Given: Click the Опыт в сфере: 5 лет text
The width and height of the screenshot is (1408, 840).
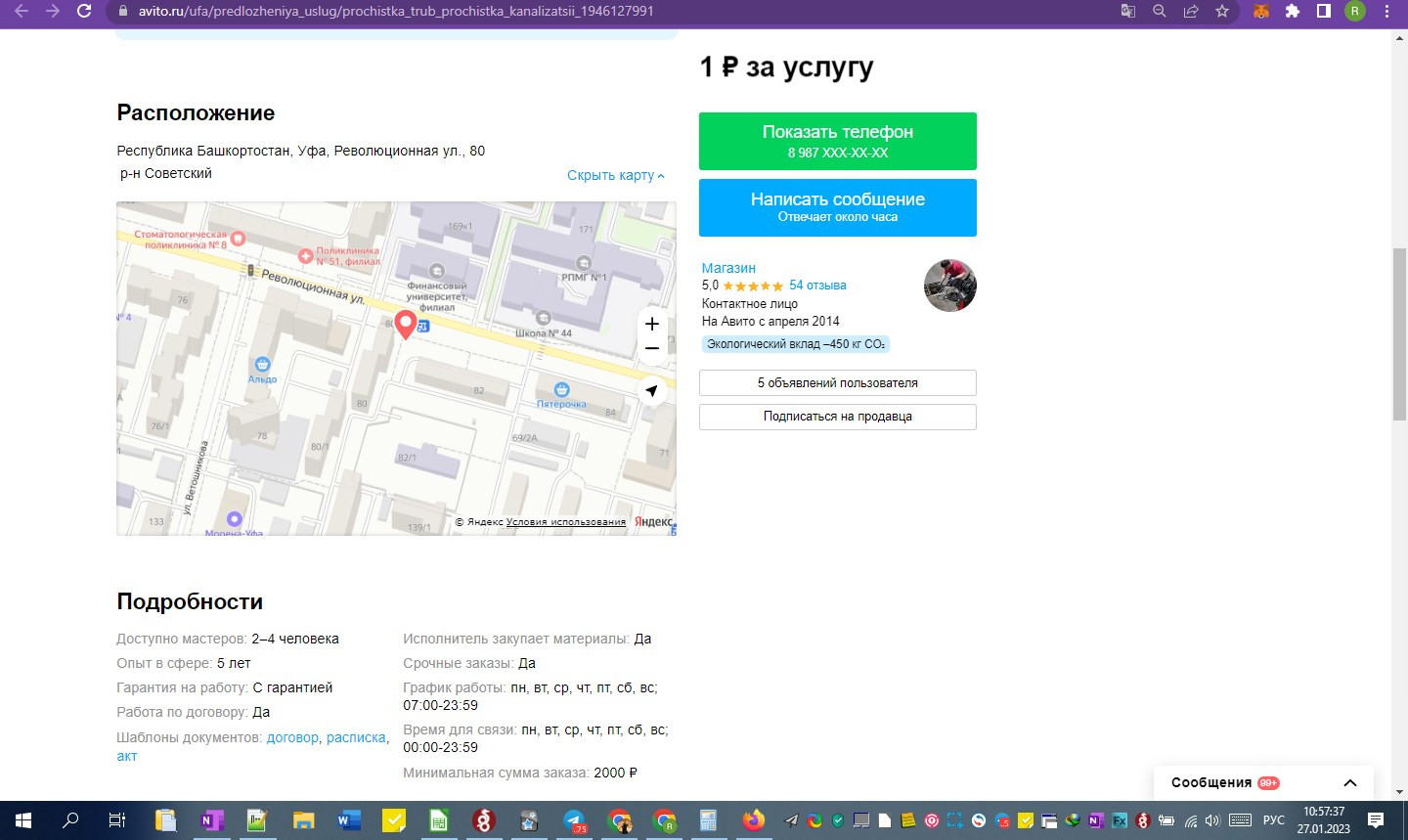Looking at the screenshot, I should pos(184,663).
